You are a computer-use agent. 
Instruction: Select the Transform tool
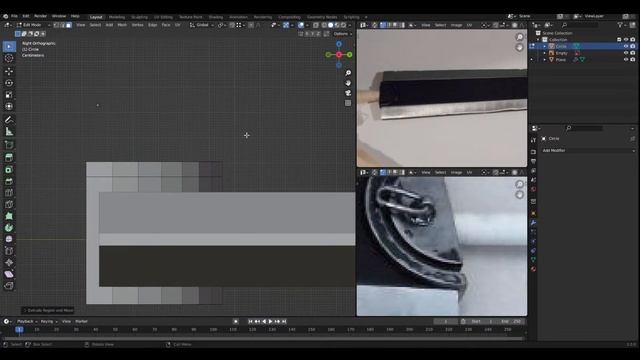(x=9, y=106)
